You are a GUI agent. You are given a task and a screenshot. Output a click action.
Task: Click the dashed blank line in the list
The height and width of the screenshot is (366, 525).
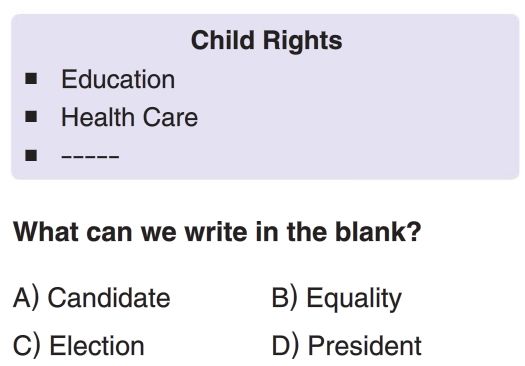pos(90,156)
